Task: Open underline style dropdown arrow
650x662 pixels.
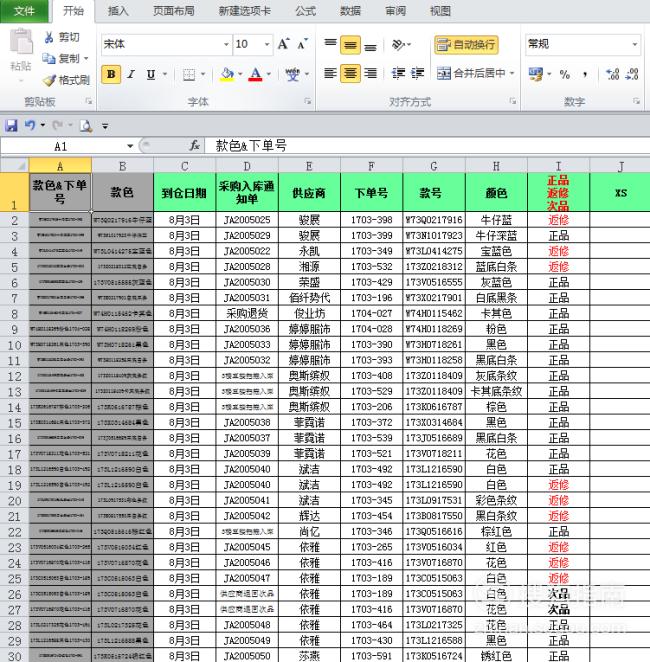Action: point(165,75)
